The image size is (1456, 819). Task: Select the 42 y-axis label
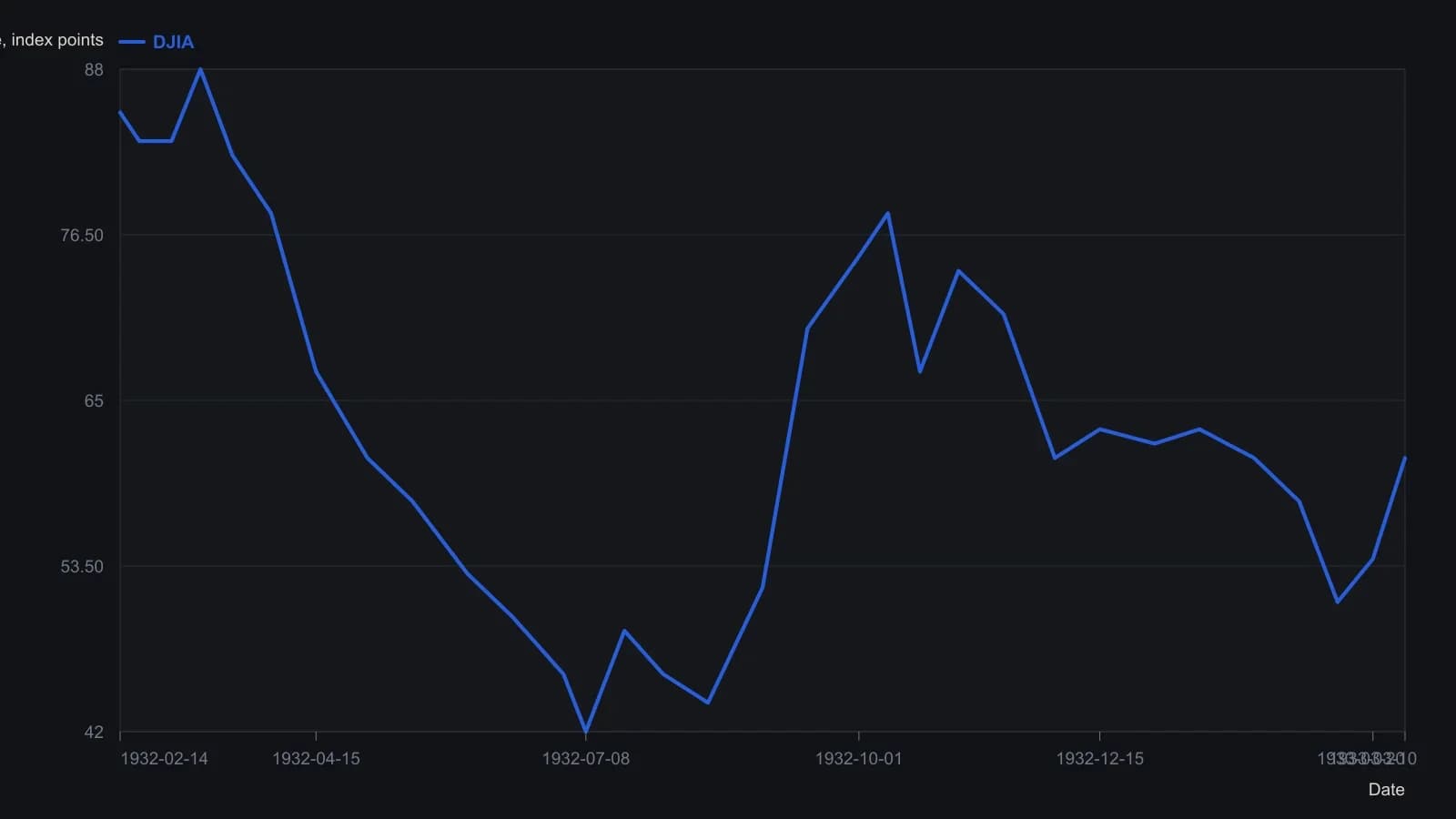94,733
